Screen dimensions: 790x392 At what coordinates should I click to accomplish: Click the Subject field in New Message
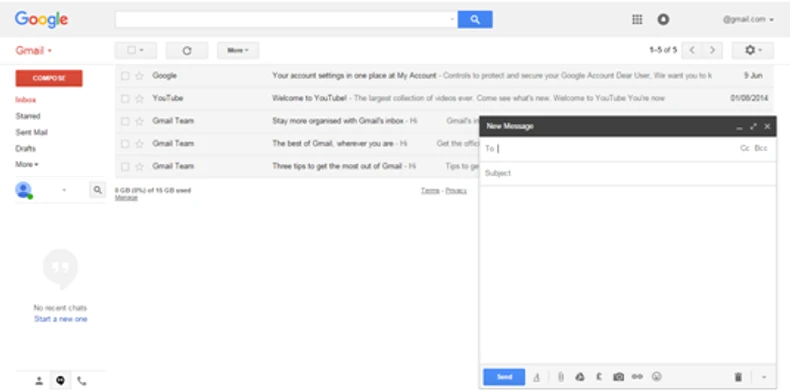[627, 173]
